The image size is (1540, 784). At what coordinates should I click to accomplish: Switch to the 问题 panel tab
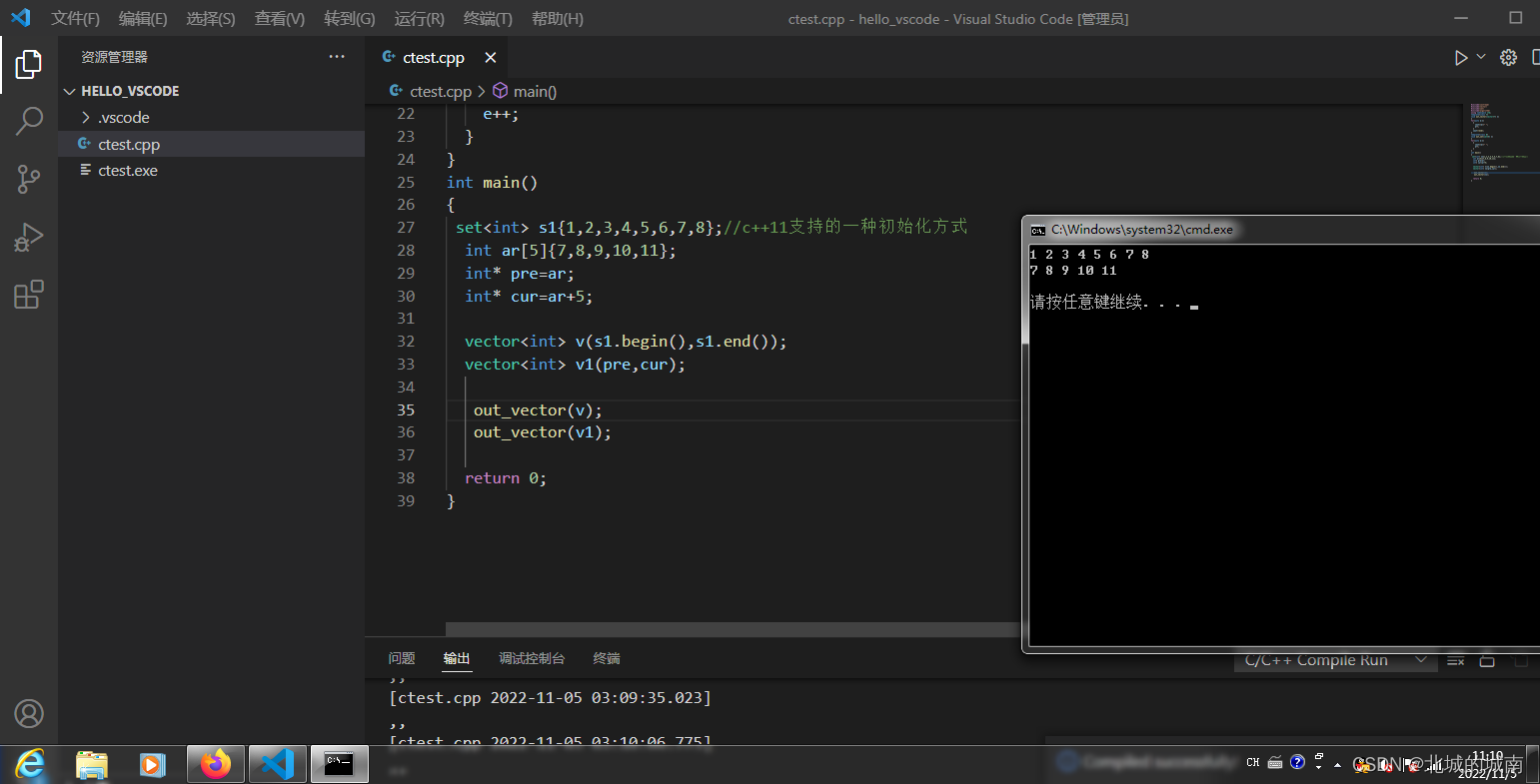point(402,658)
